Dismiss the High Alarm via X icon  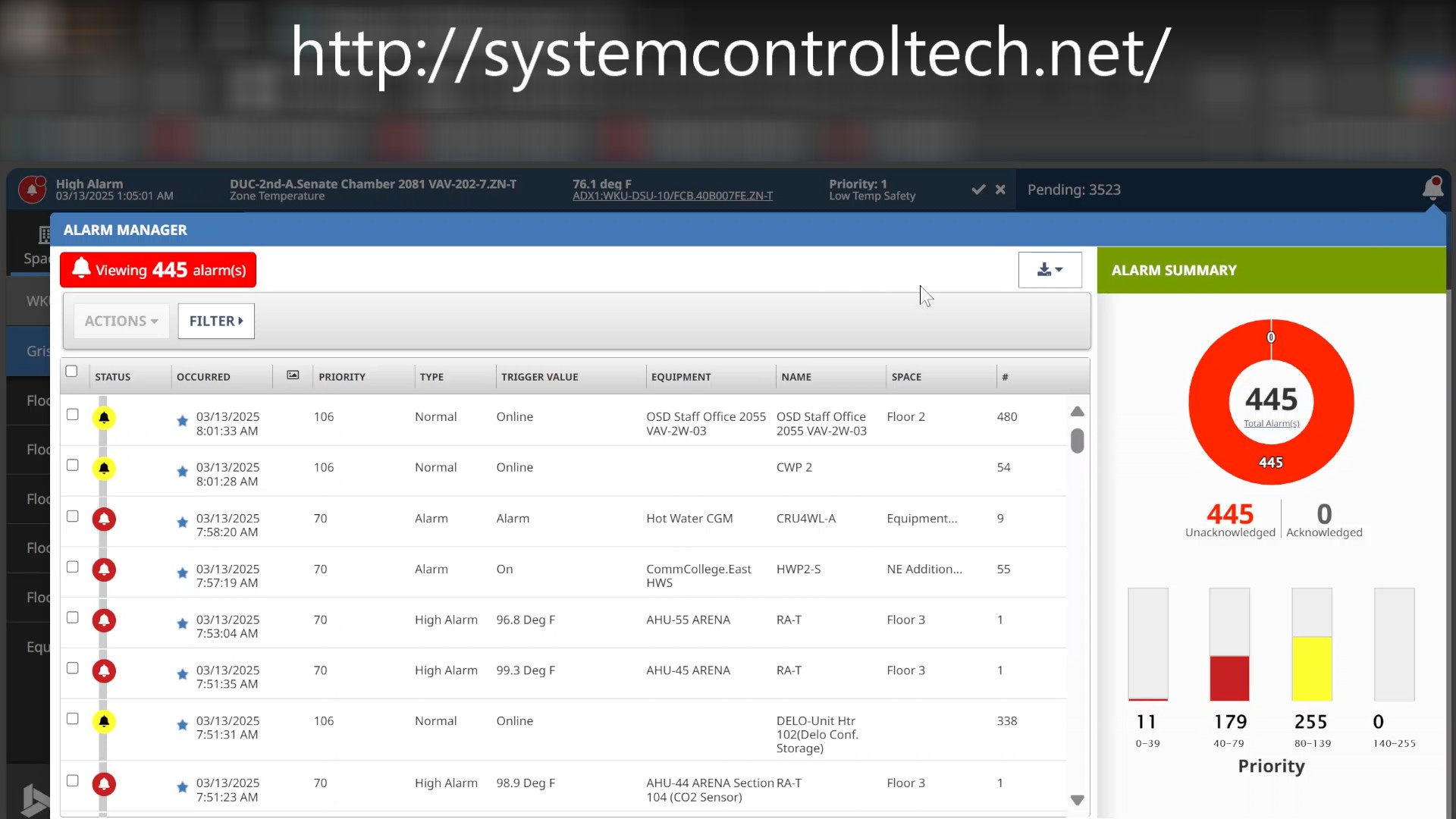[1000, 190]
